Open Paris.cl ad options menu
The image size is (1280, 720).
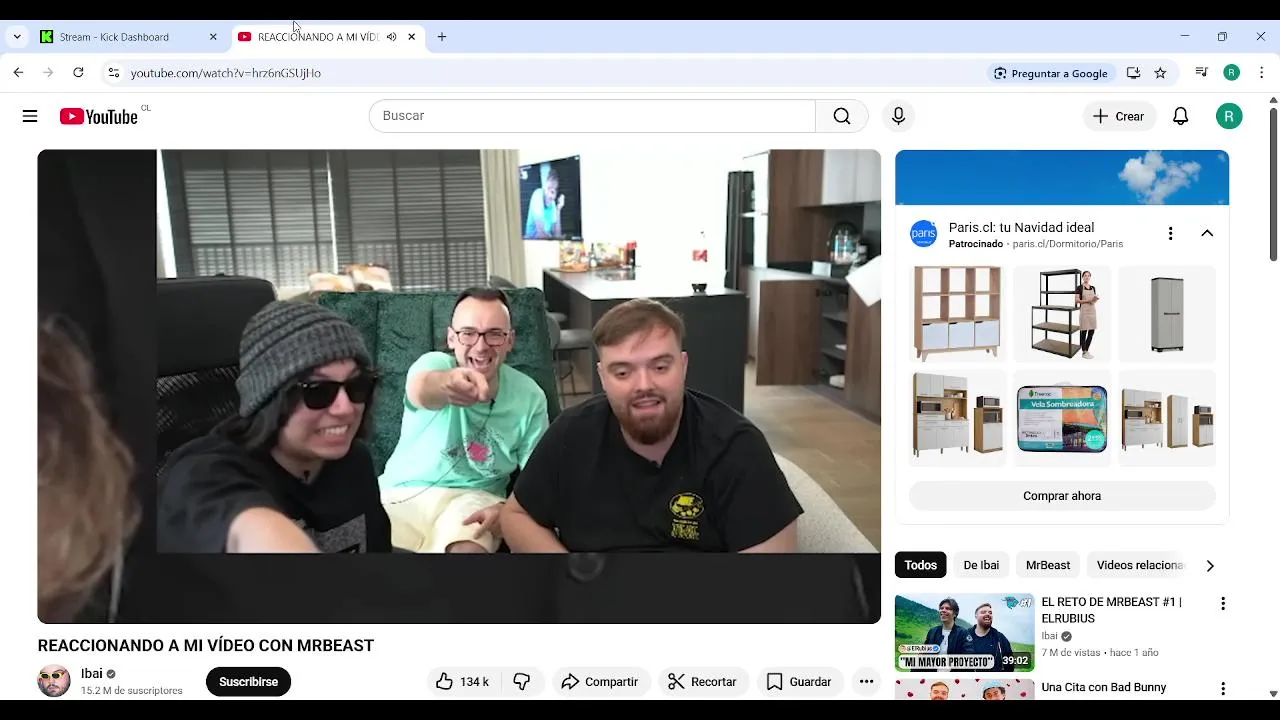tap(1170, 234)
